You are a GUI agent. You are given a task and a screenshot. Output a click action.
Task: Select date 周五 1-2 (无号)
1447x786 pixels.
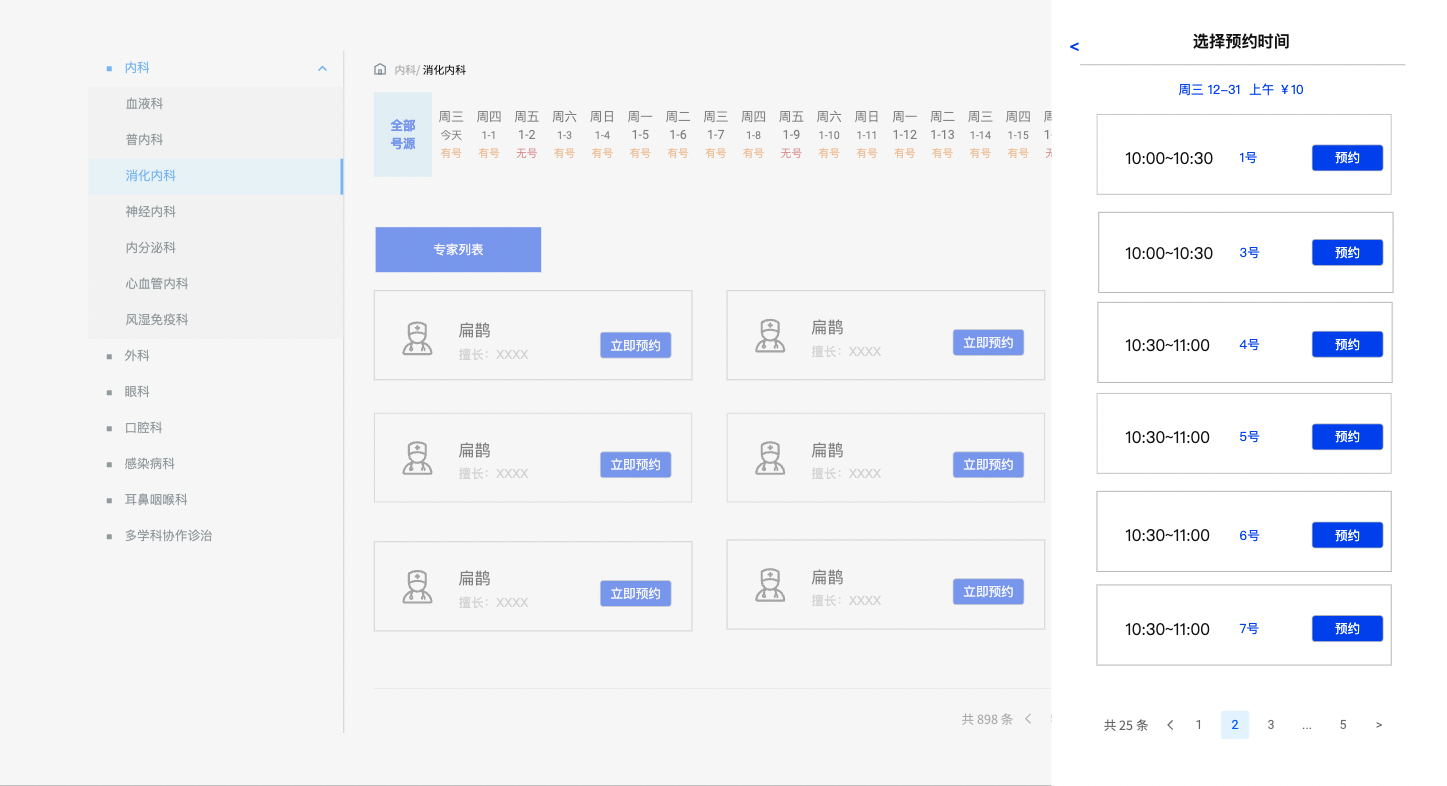coord(527,135)
